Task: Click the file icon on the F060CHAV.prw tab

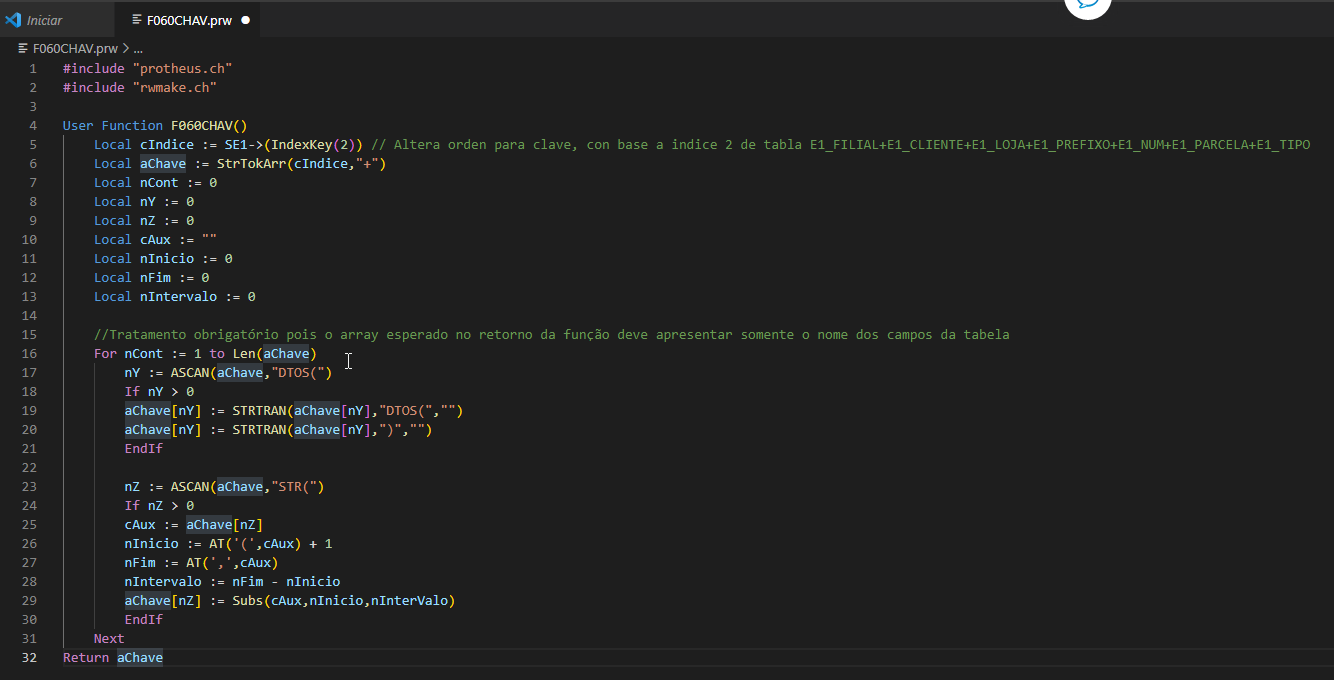Action: (137, 20)
